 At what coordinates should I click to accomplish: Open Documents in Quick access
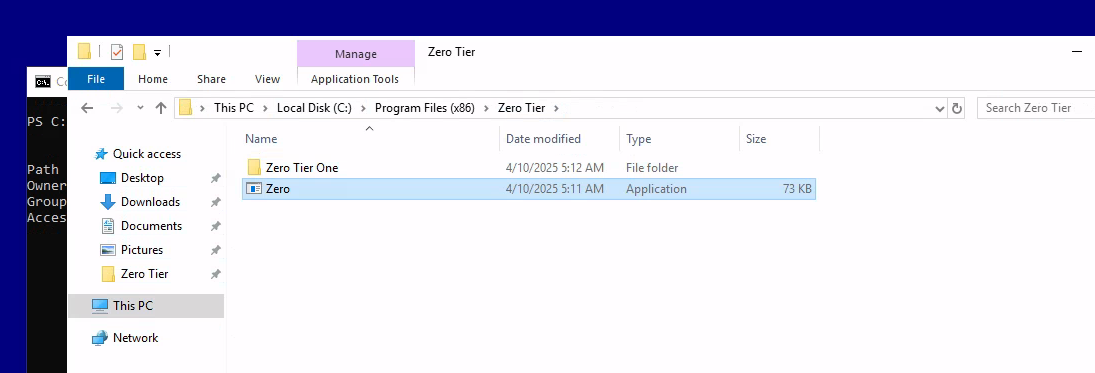coord(151,226)
